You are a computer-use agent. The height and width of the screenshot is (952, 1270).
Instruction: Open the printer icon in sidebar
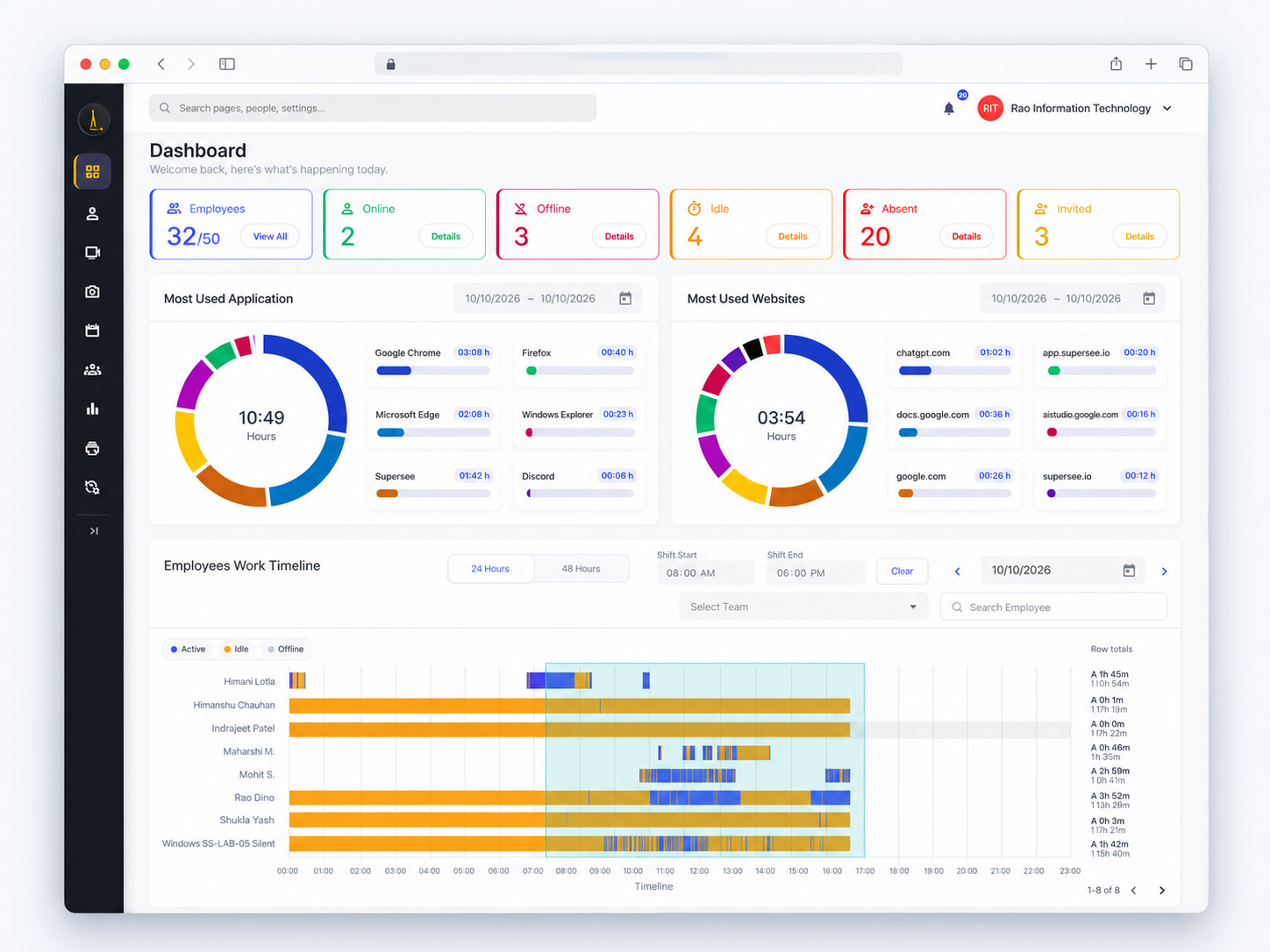point(92,449)
